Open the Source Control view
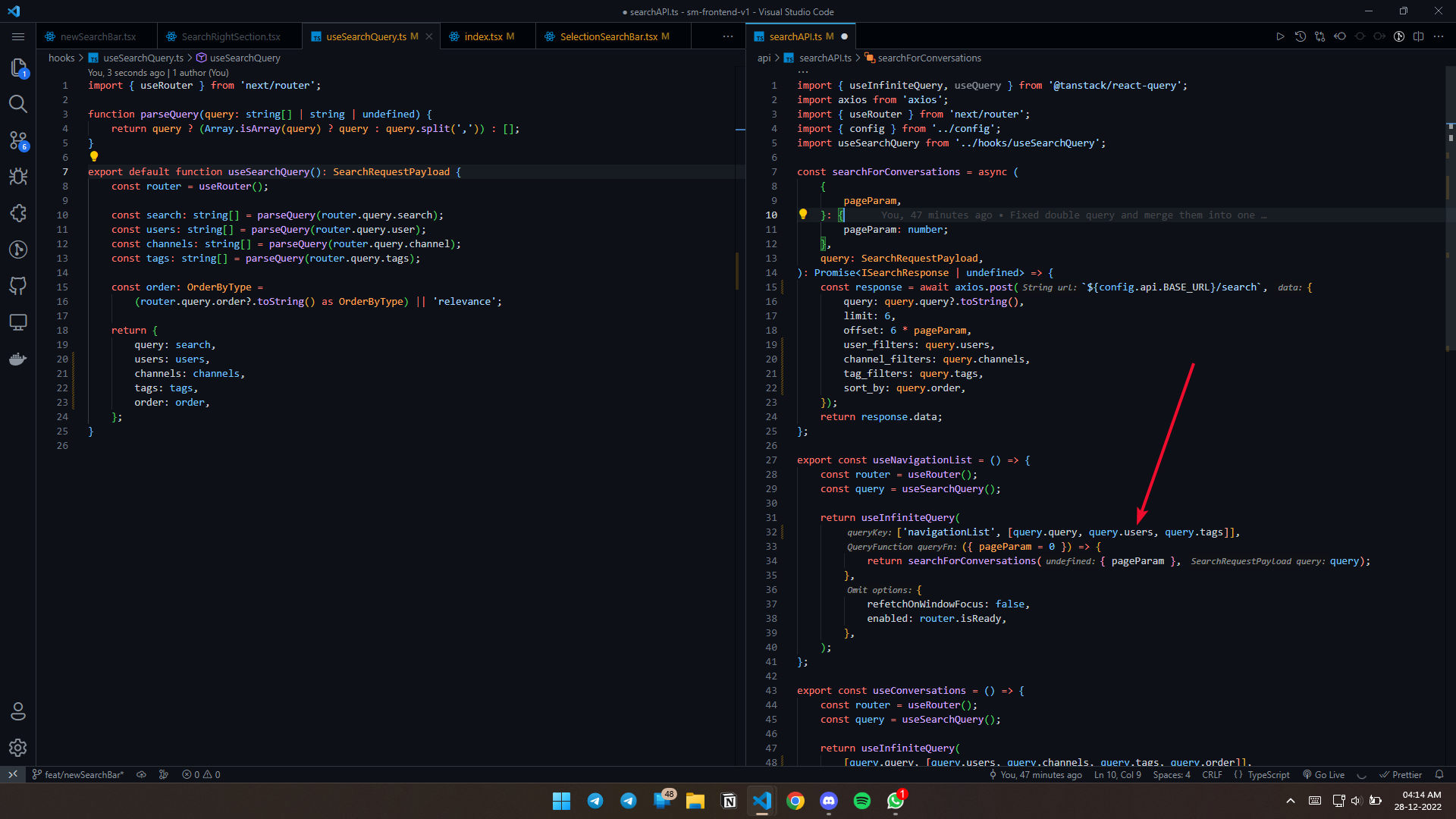This screenshot has width=1456, height=819. (18, 140)
